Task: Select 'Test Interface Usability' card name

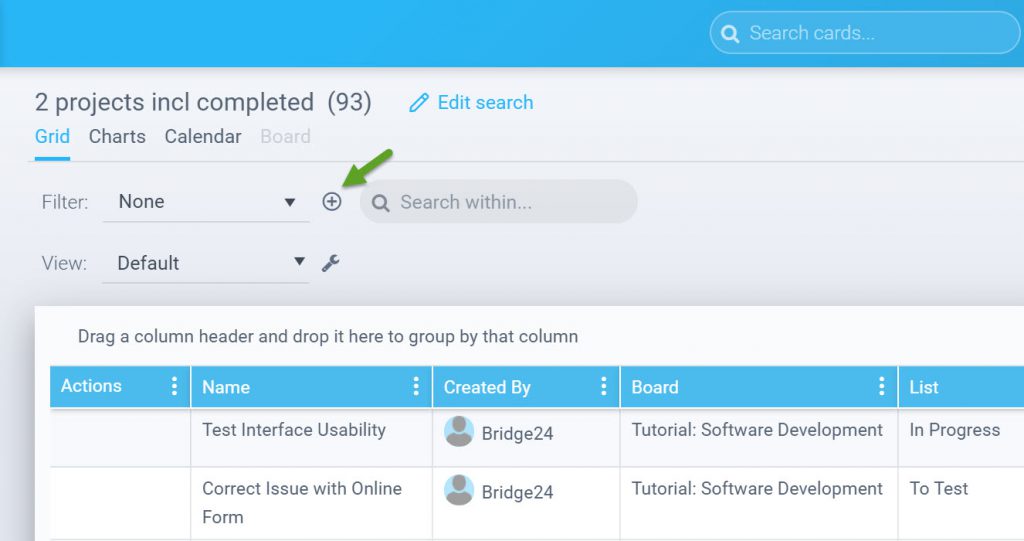Action: pyautogui.click(x=294, y=430)
